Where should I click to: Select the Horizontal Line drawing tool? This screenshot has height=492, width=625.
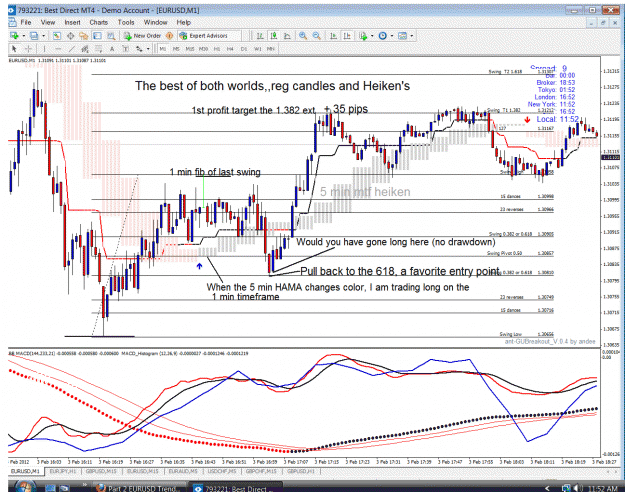coord(58,49)
